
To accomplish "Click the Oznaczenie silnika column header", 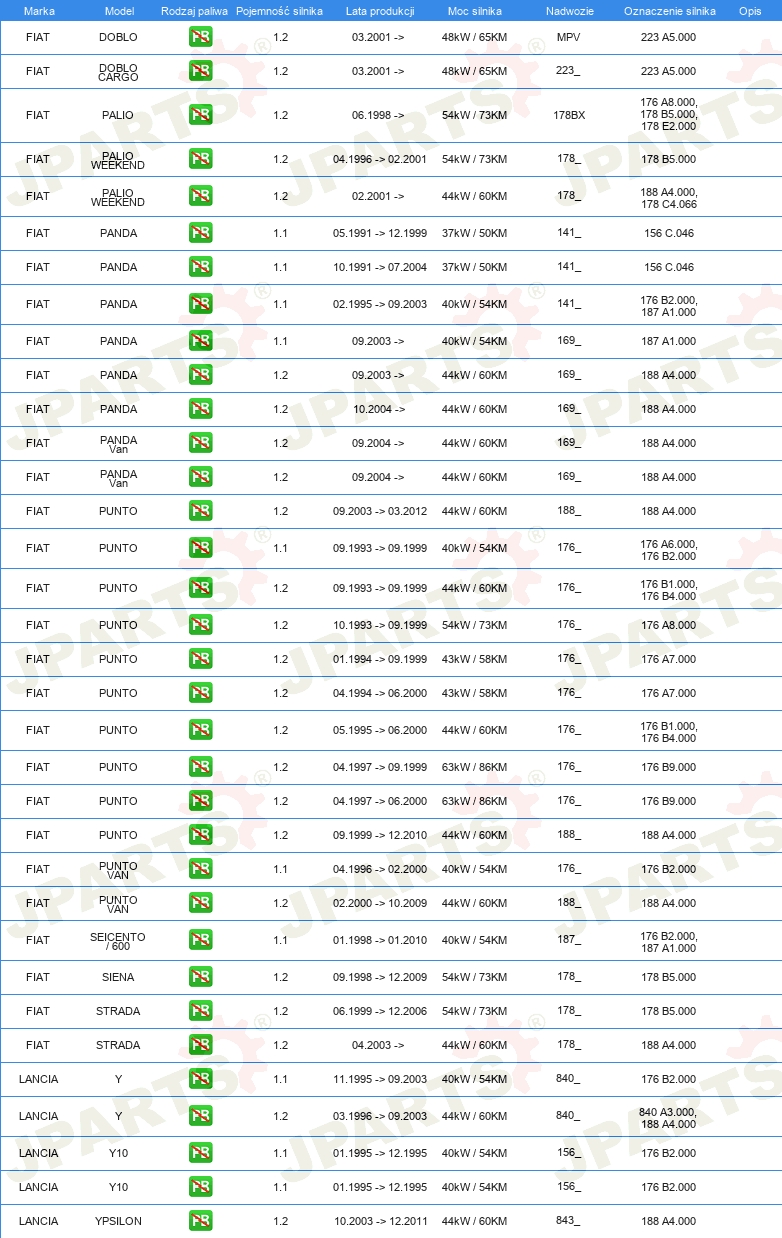I will (x=669, y=11).
